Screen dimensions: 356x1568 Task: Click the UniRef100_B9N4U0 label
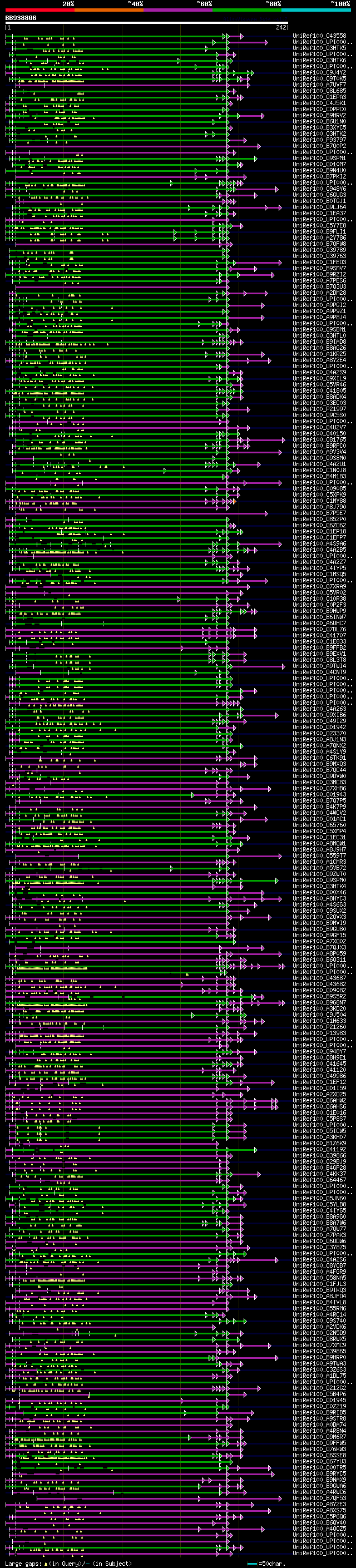tap(319, 170)
